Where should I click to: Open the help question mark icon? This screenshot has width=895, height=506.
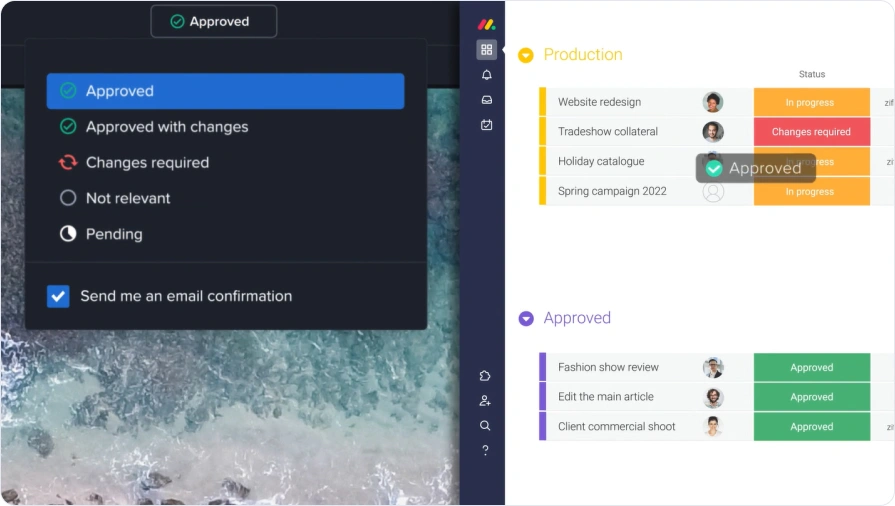[485, 451]
